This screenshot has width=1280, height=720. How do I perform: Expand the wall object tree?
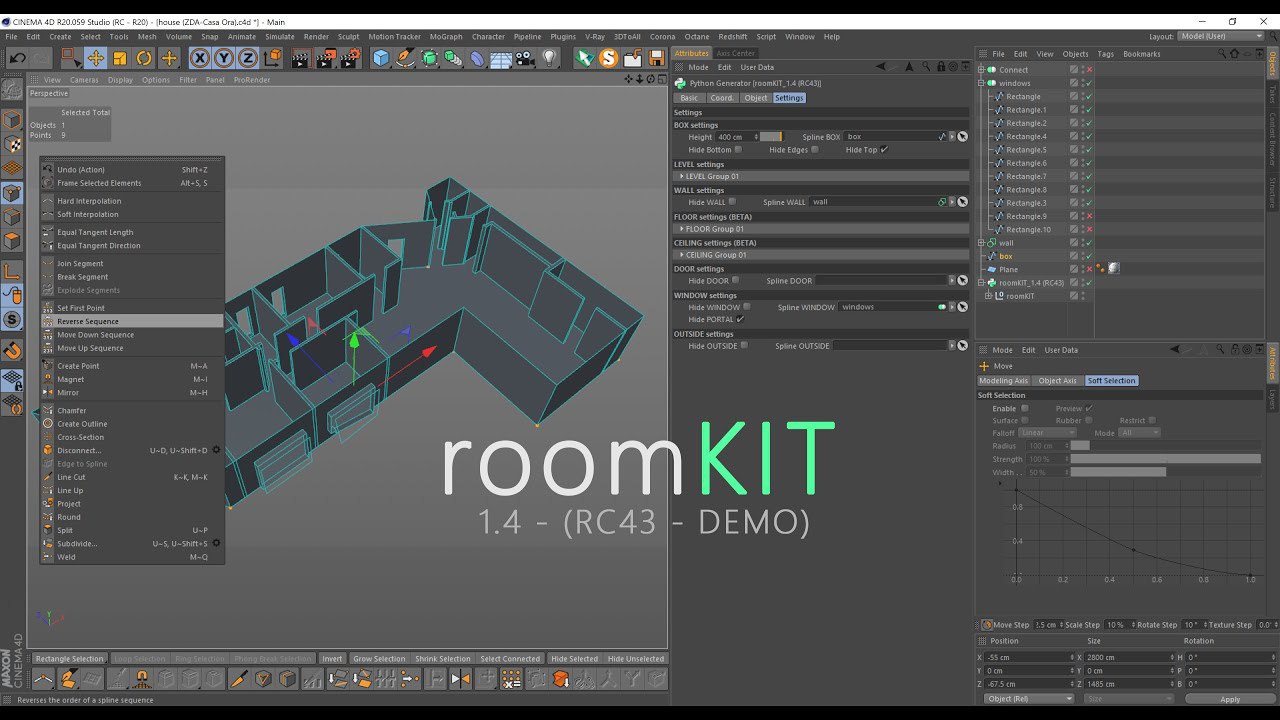pyautogui.click(x=981, y=243)
